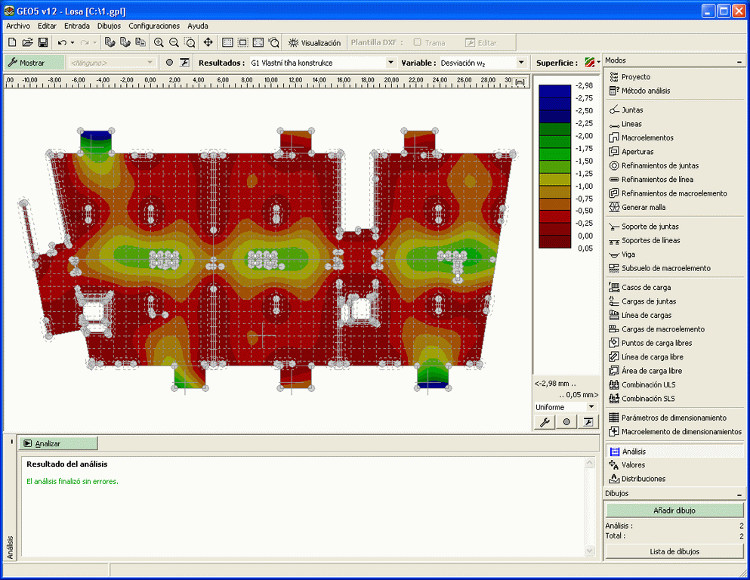Click wrench settings icon below color scale
750x580 pixels.
[x=546, y=422]
